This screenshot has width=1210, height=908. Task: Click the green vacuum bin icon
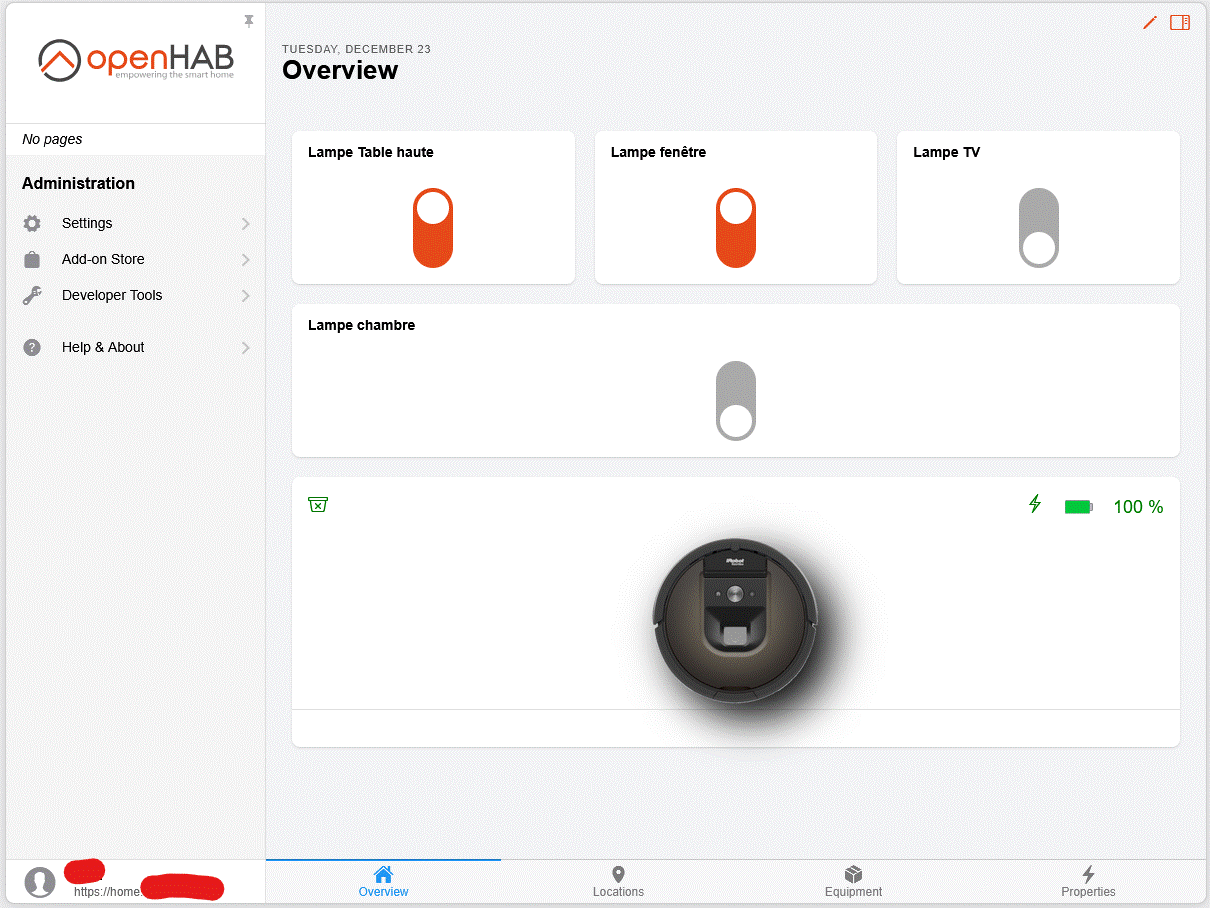318,505
